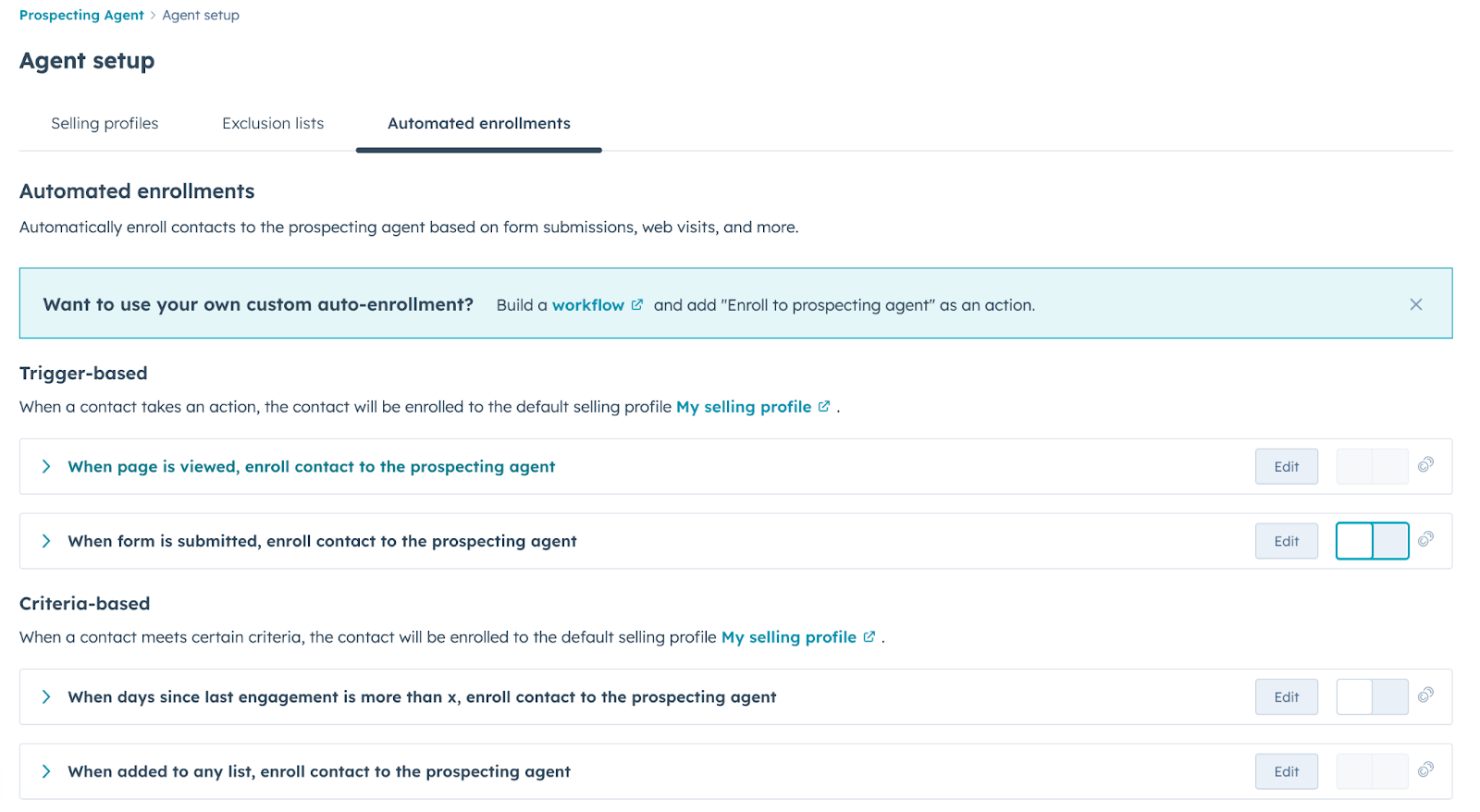Click external link icon beside Trigger-based My selling profile
The height and width of the screenshot is (812, 1480).
[x=823, y=406]
